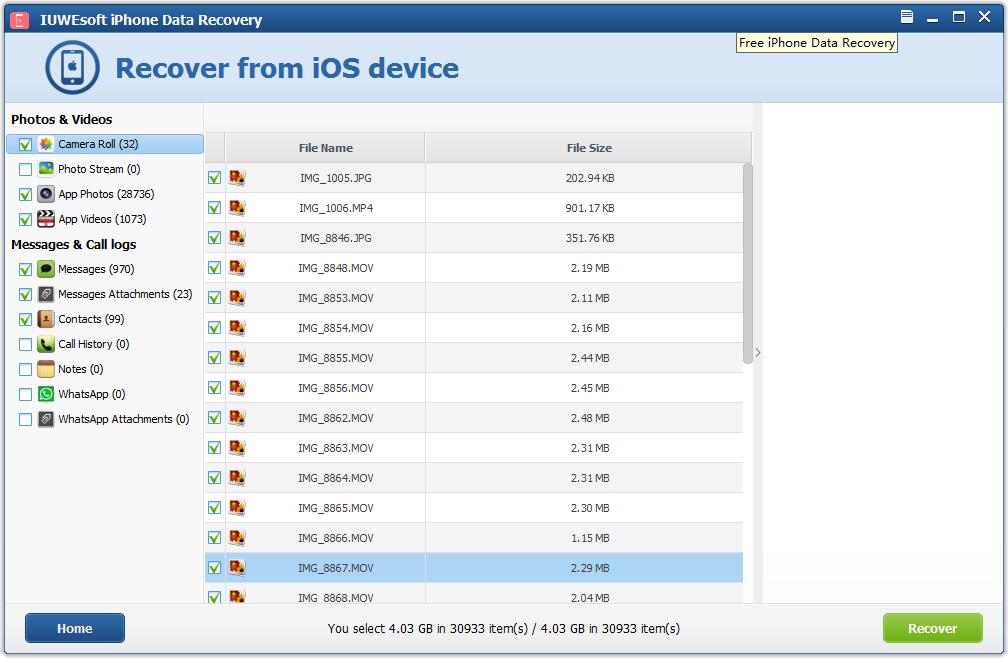Click the file type icon for IMG_1005.JPG
Viewport: 1008px width, 658px height.
[x=237, y=178]
